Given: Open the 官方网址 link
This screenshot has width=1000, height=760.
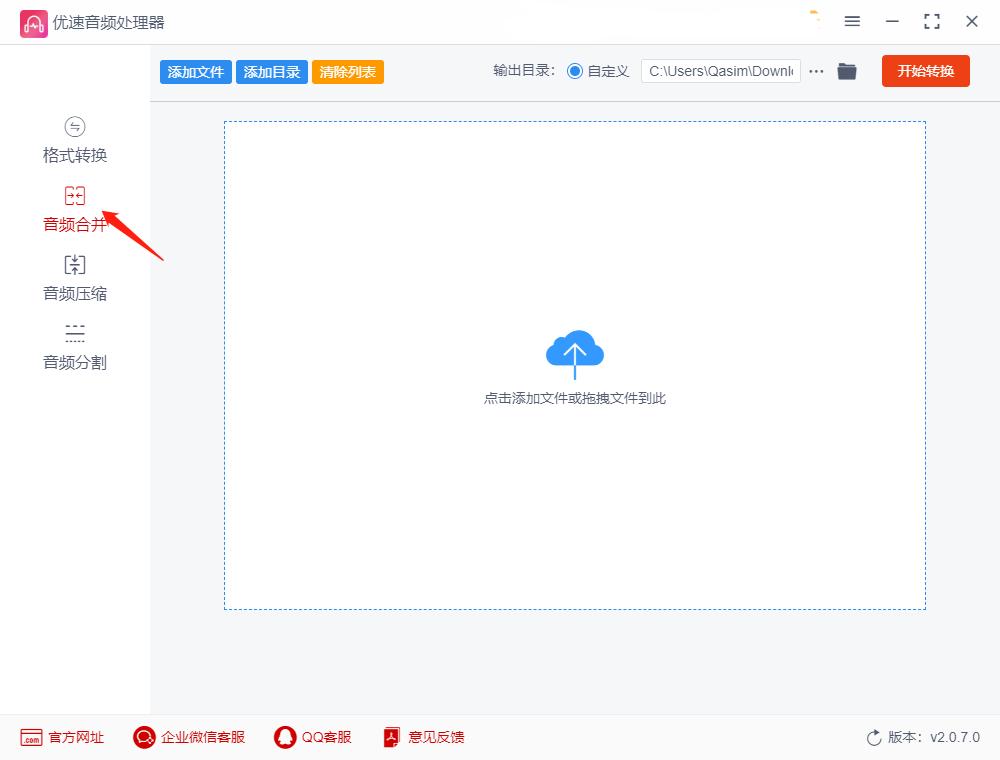Looking at the screenshot, I should point(76,738).
